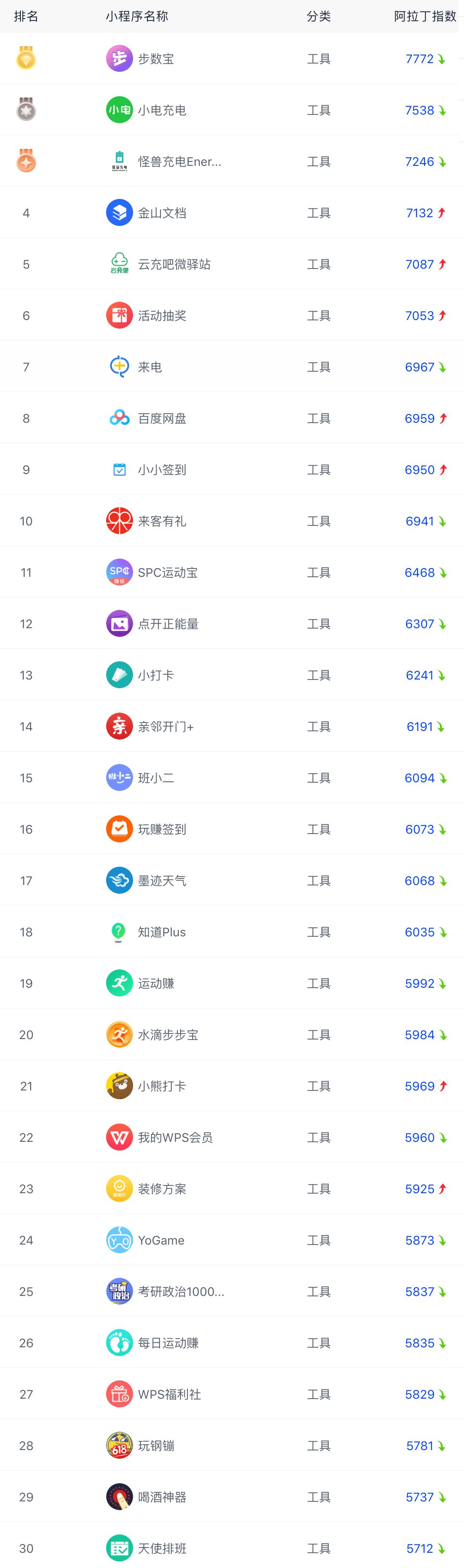This screenshot has height=1568, width=464.
Task: Click index value 6959
Action: click(x=420, y=419)
